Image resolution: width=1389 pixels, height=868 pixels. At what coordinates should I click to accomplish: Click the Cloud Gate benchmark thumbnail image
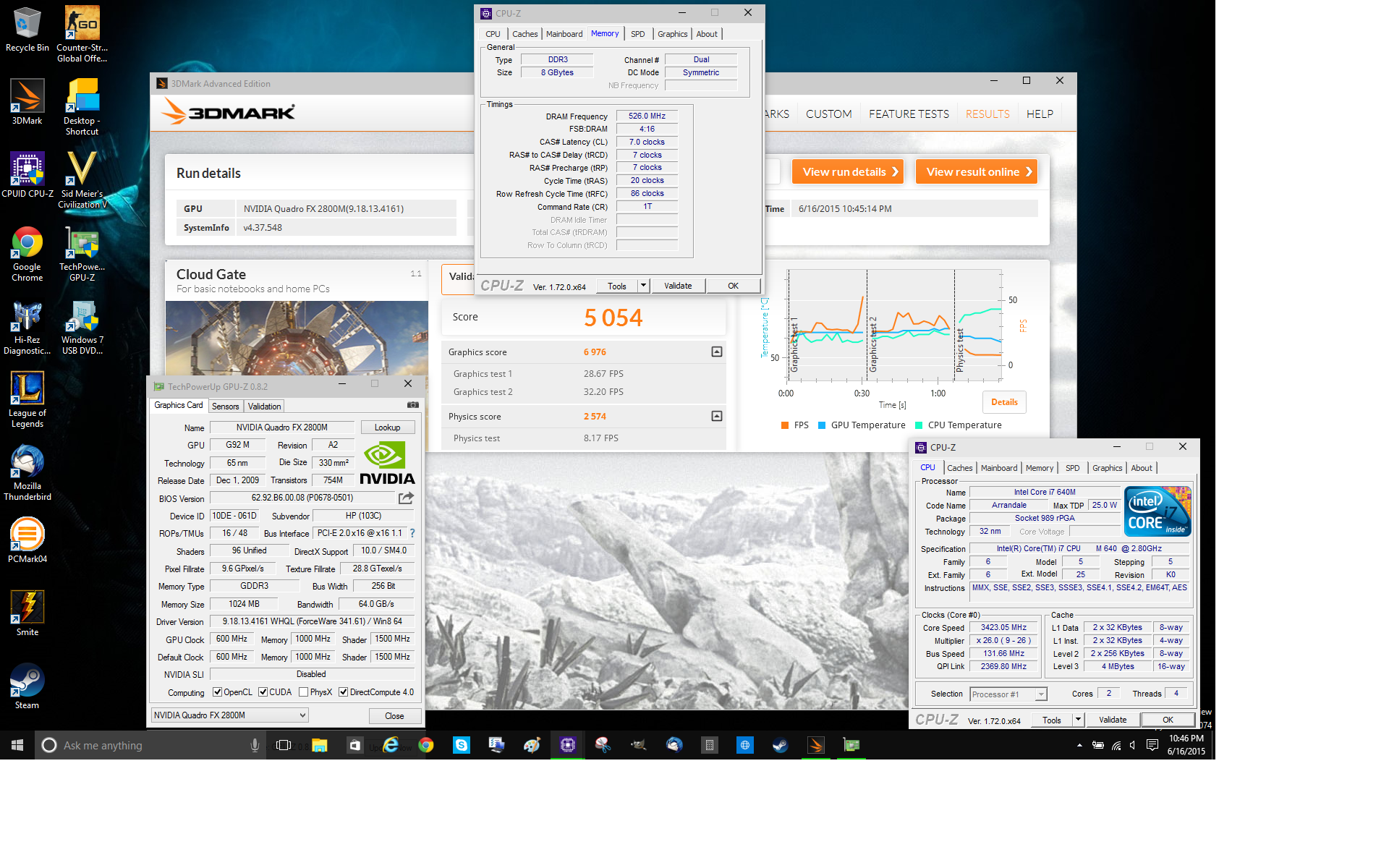tap(297, 338)
